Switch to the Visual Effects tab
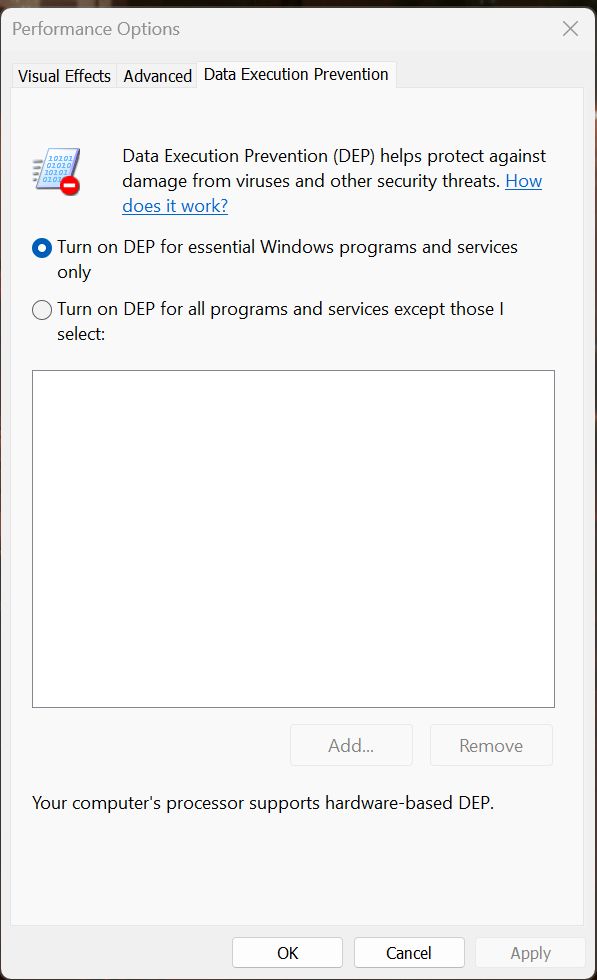597x980 pixels. (x=64, y=76)
